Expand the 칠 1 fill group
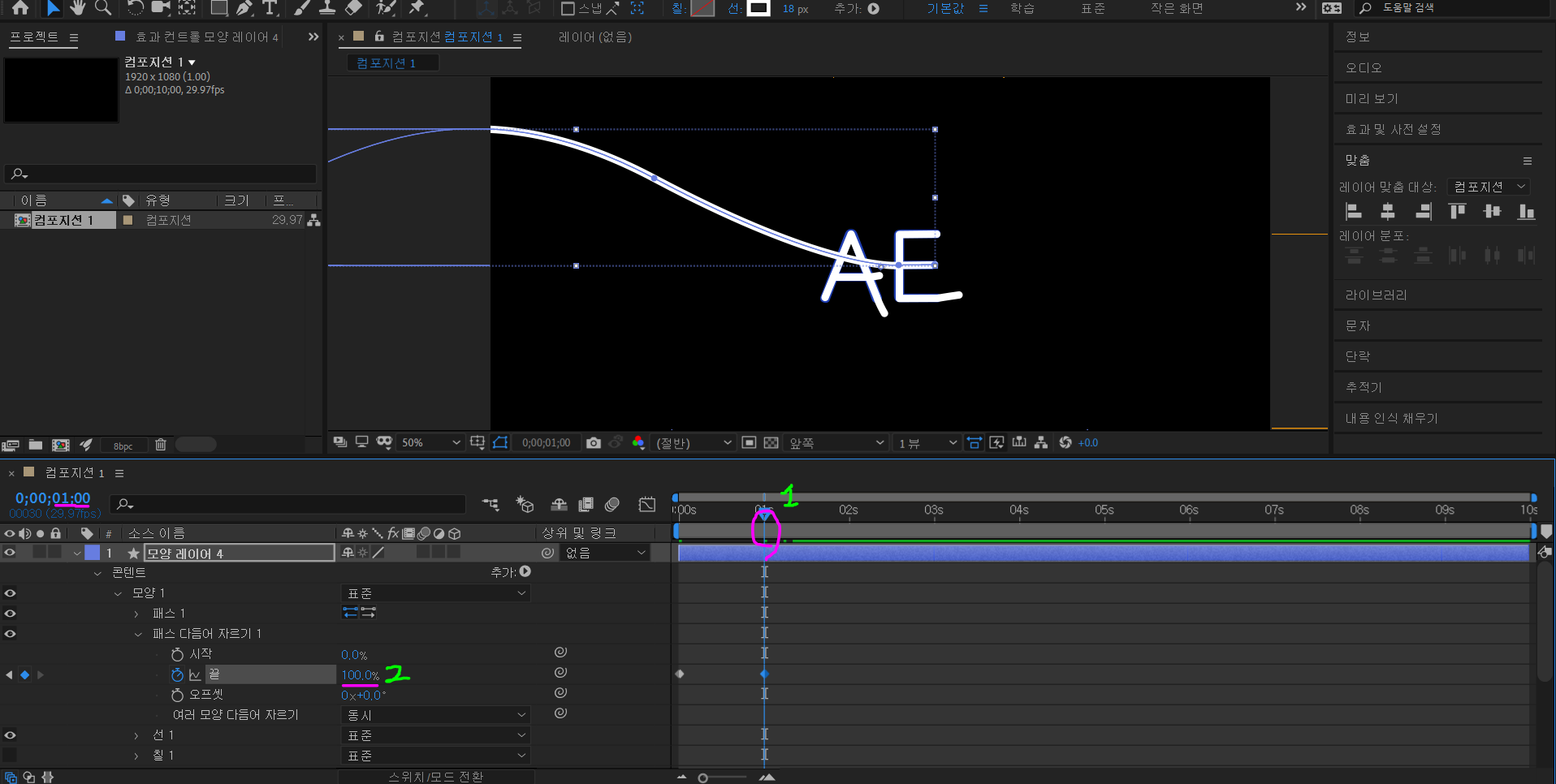The image size is (1556, 784). 136,756
